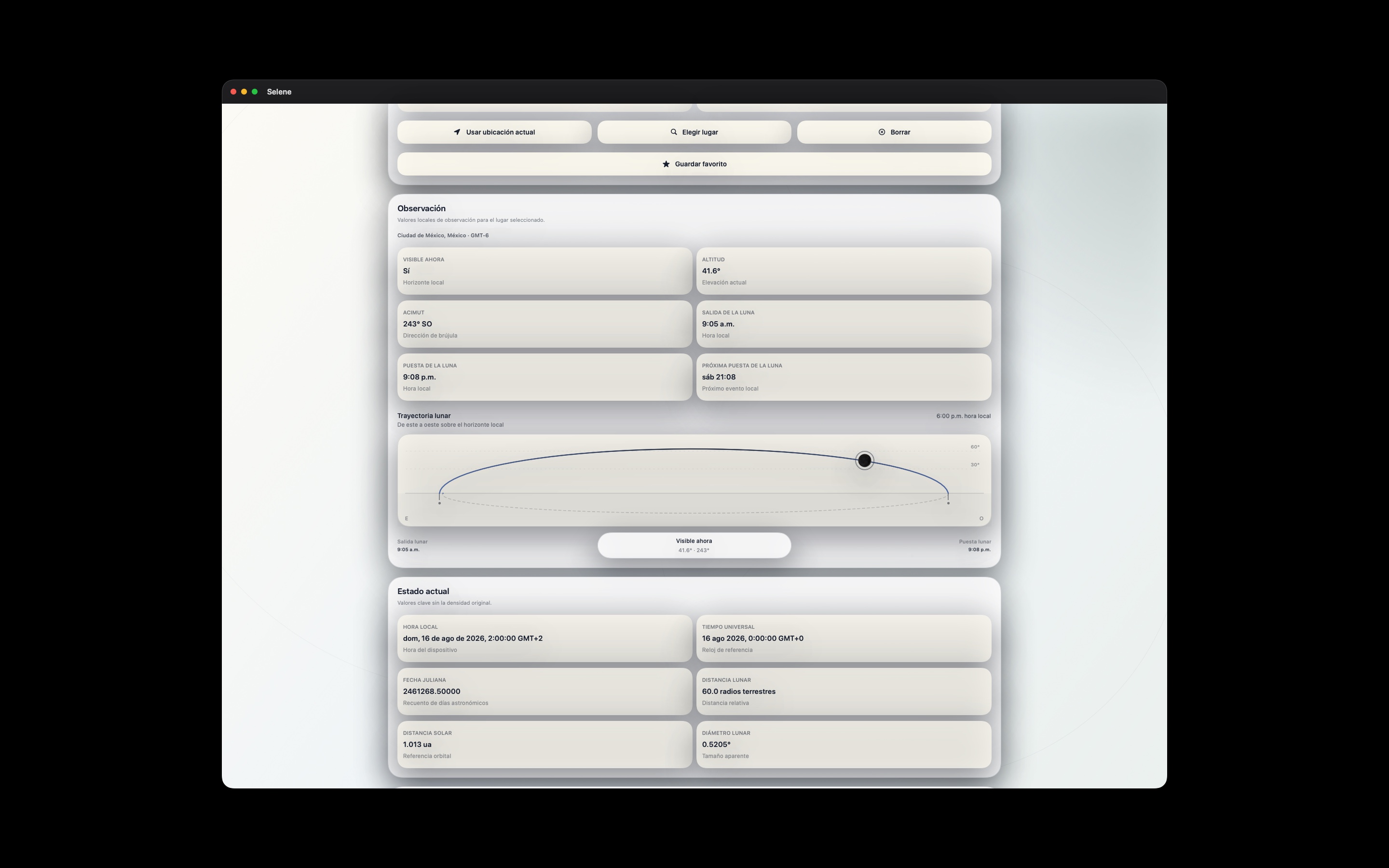Click the 60° gridline label on the chart
Image resolution: width=1389 pixels, height=868 pixels.
[x=975, y=447]
